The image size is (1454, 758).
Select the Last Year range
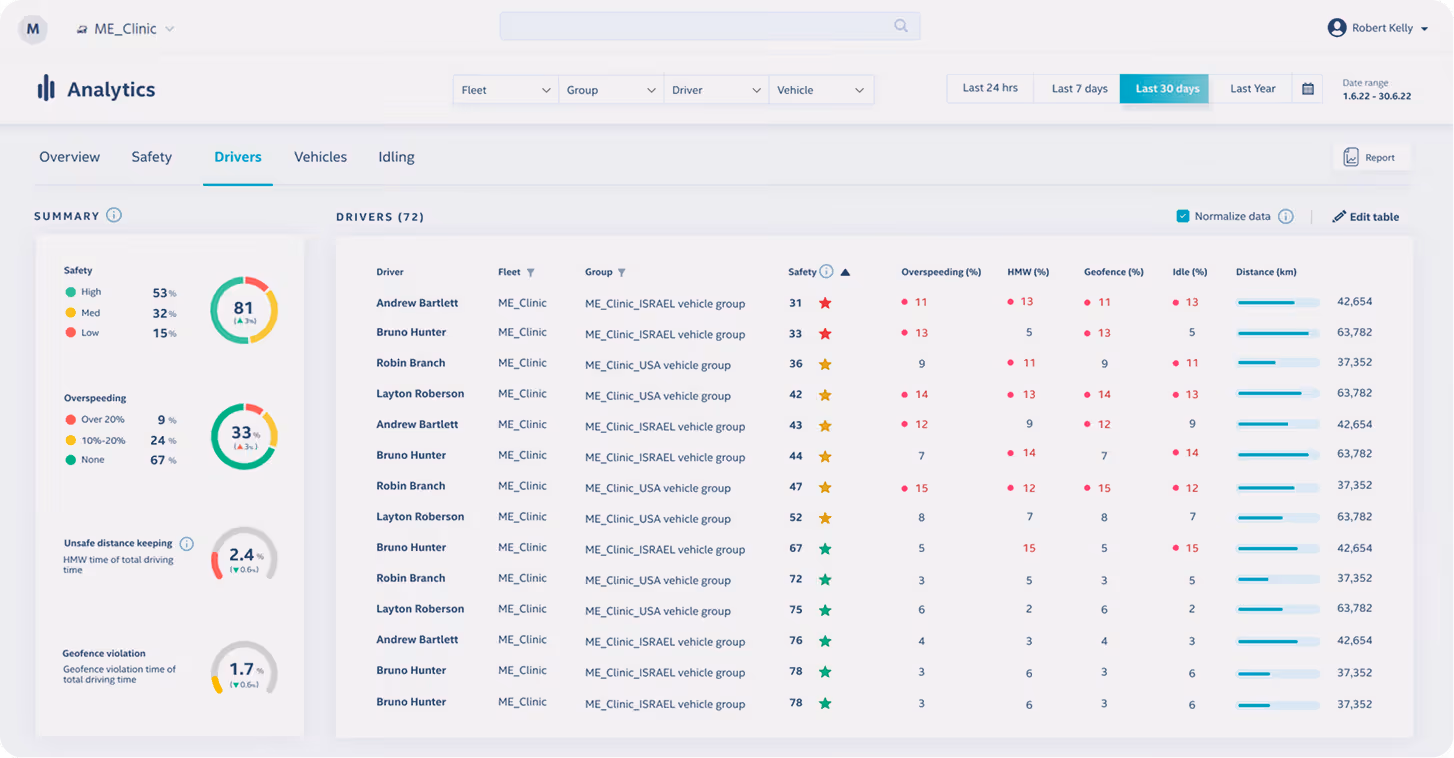1252,89
